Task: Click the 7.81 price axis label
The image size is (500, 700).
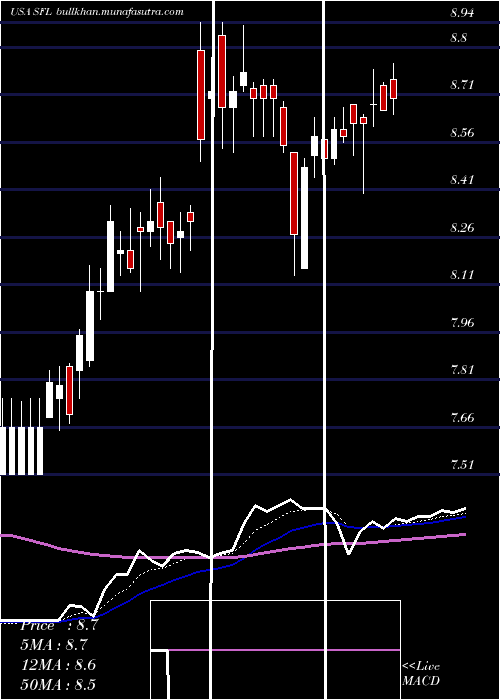Action: click(462, 370)
